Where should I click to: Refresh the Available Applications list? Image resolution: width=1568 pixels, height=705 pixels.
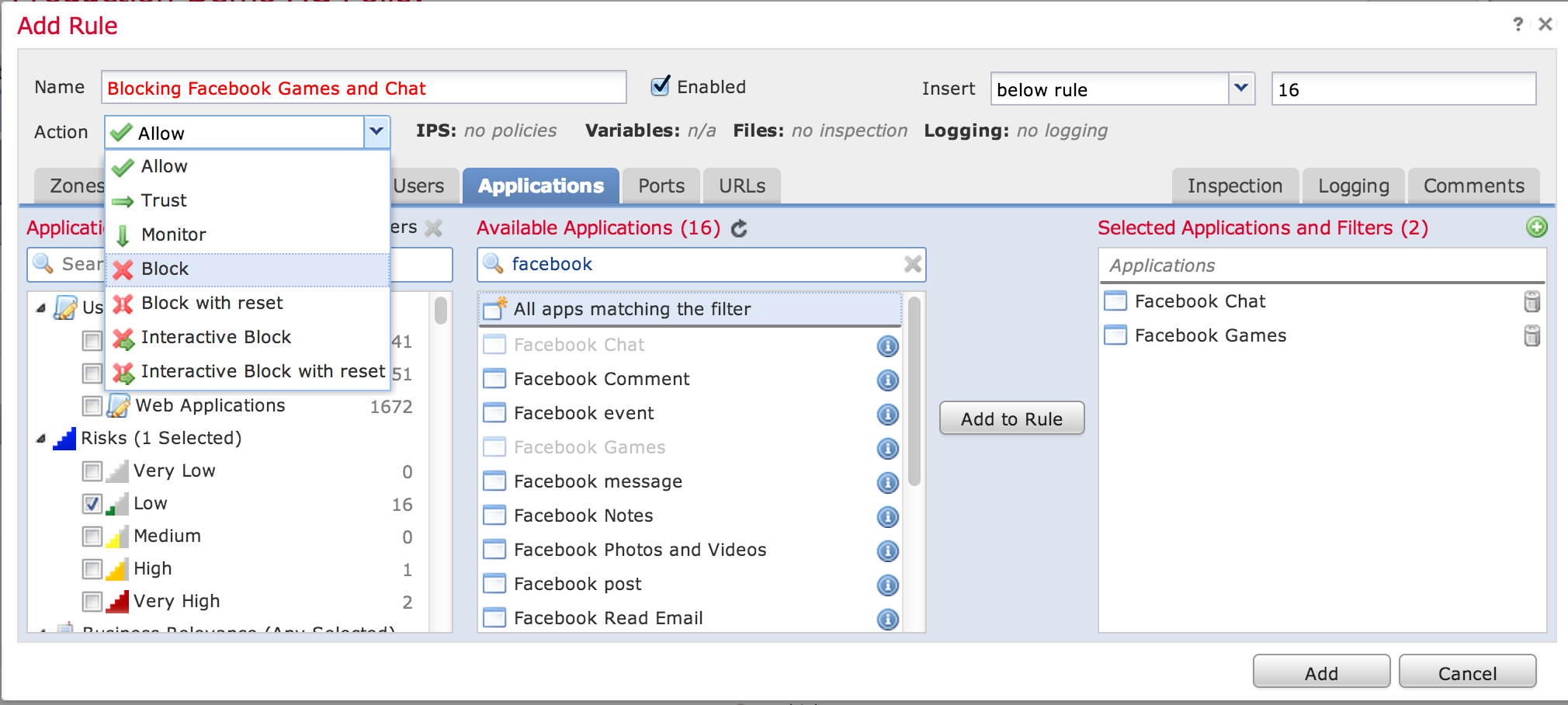click(x=739, y=228)
